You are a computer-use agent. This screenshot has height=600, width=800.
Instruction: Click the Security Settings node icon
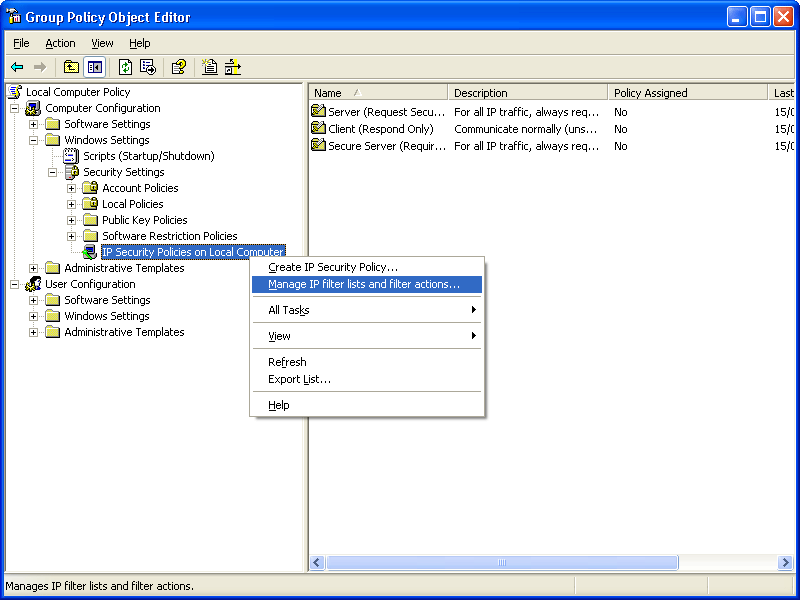point(72,172)
